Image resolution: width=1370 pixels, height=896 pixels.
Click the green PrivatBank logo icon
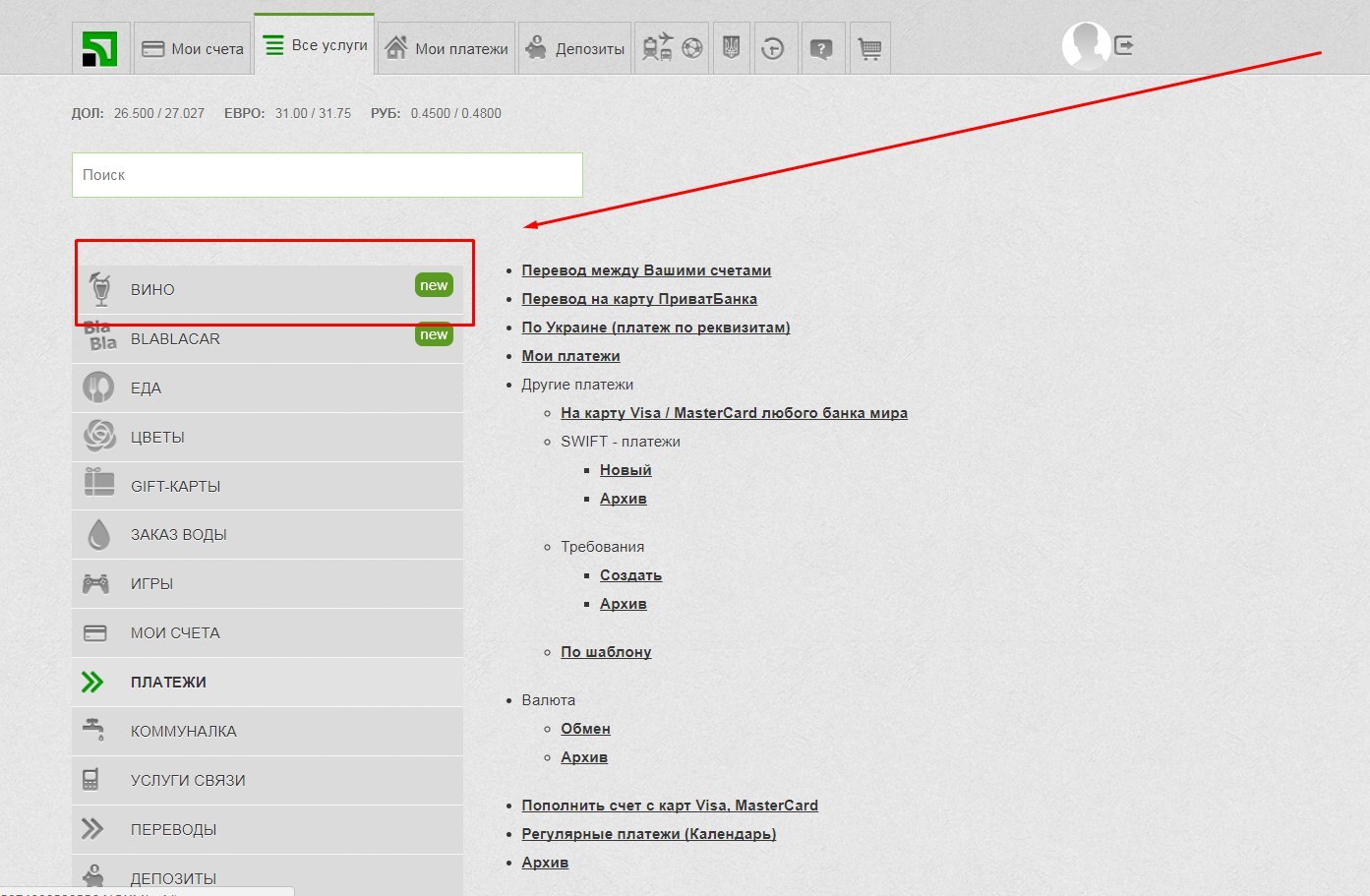pyautogui.click(x=100, y=48)
